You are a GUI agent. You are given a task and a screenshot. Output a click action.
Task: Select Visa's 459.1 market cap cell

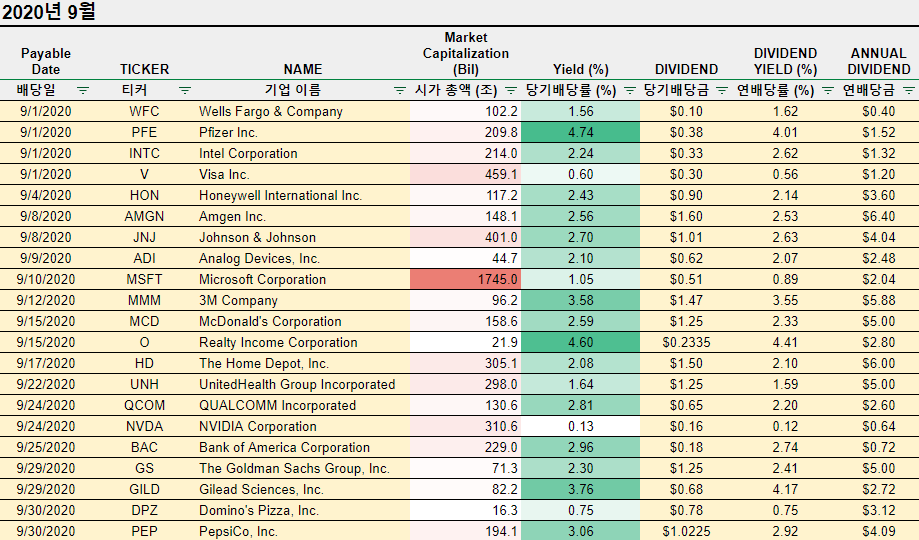click(x=465, y=175)
